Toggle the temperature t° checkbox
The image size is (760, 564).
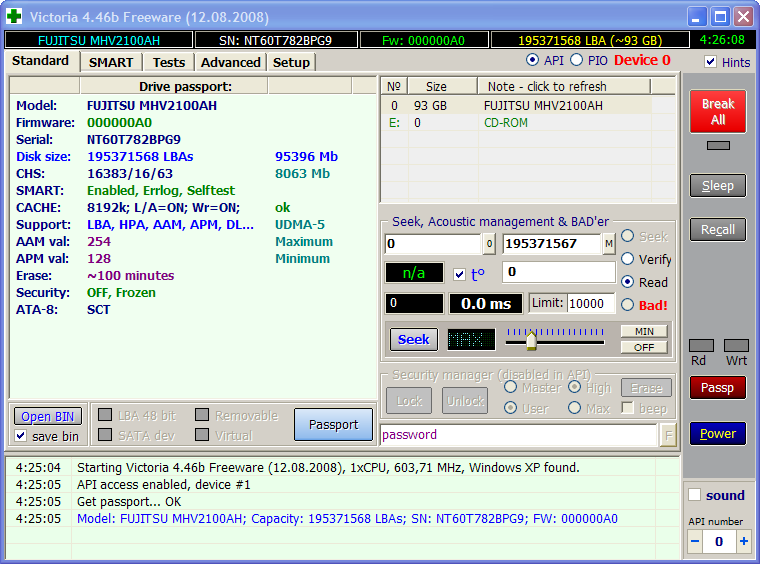[459, 275]
